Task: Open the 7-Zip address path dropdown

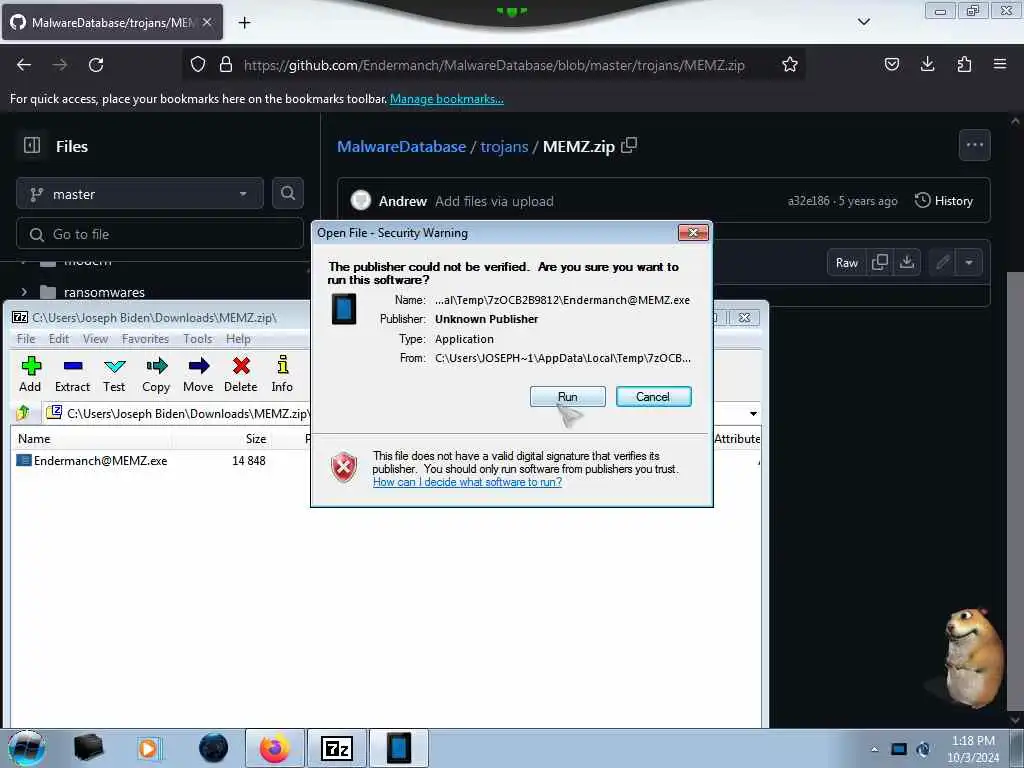Action: pos(753,413)
